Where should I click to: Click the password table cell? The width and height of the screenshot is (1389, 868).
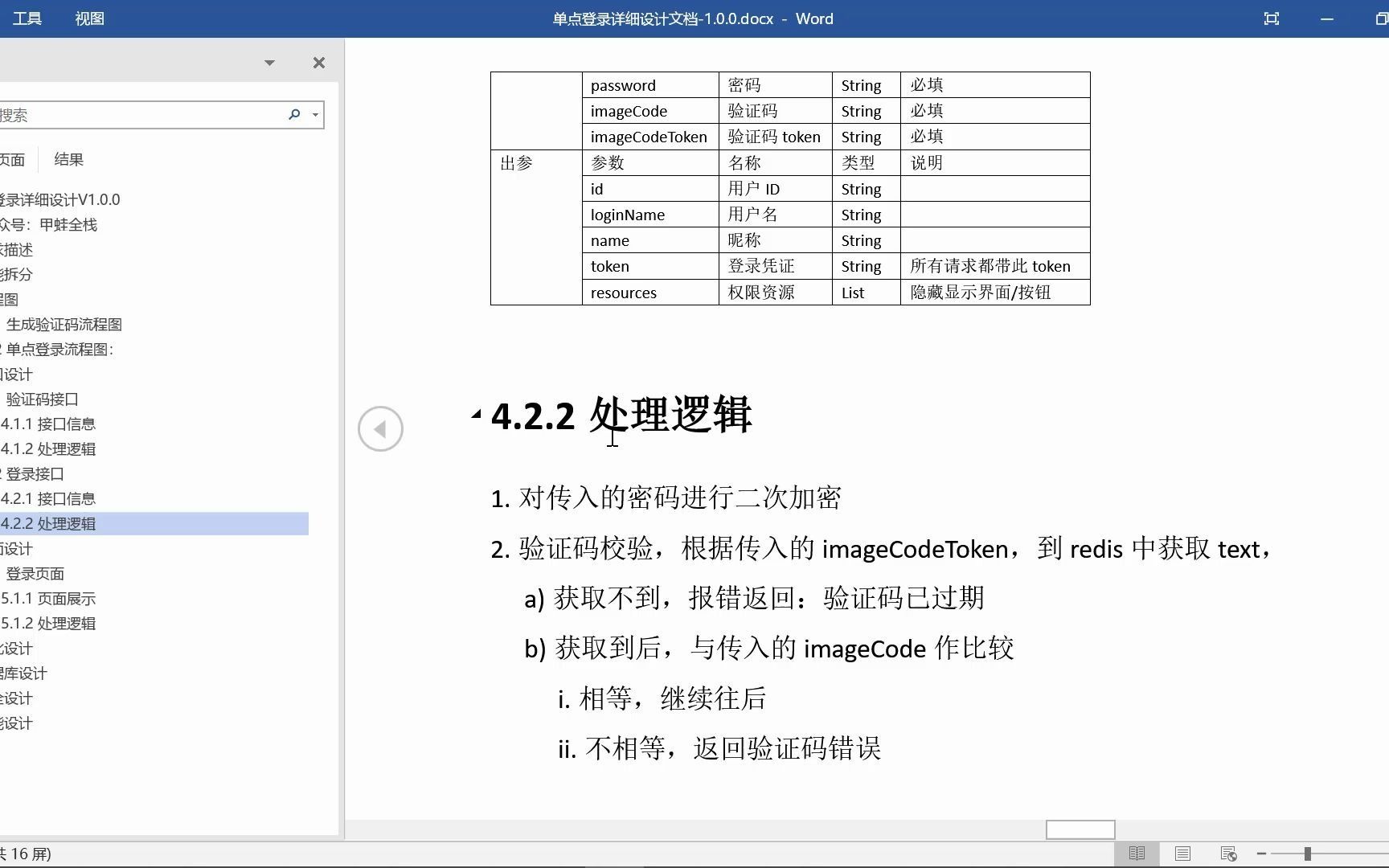tap(650, 85)
